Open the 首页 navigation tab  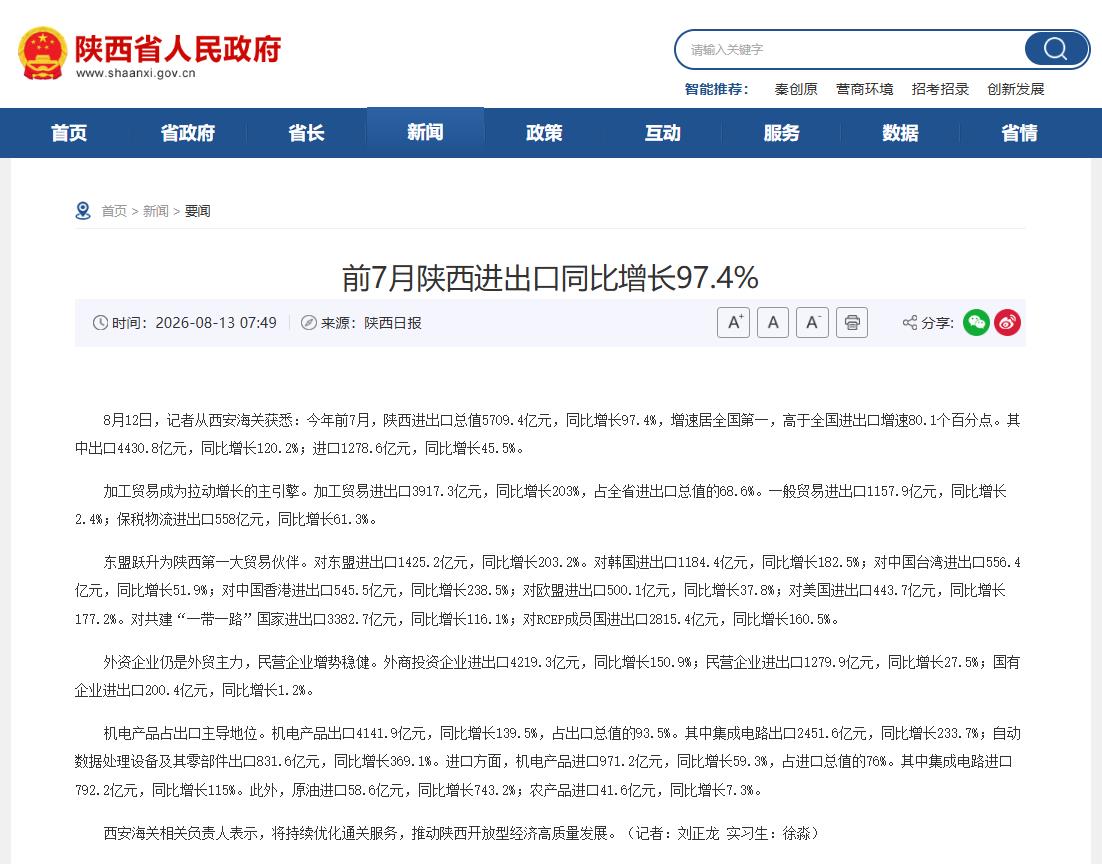pos(69,133)
